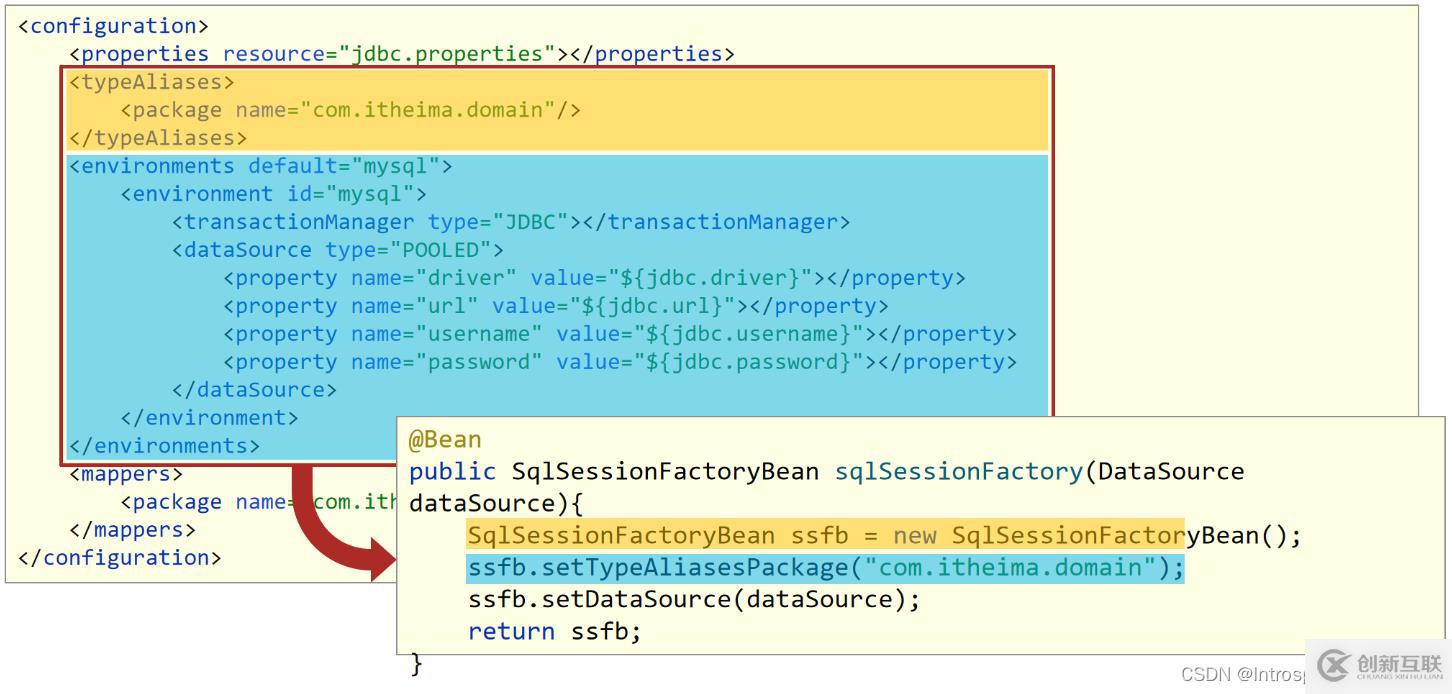
Task: Click the ssfb.setDataSource(dataSource) line
Action: pyautogui.click(x=693, y=599)
